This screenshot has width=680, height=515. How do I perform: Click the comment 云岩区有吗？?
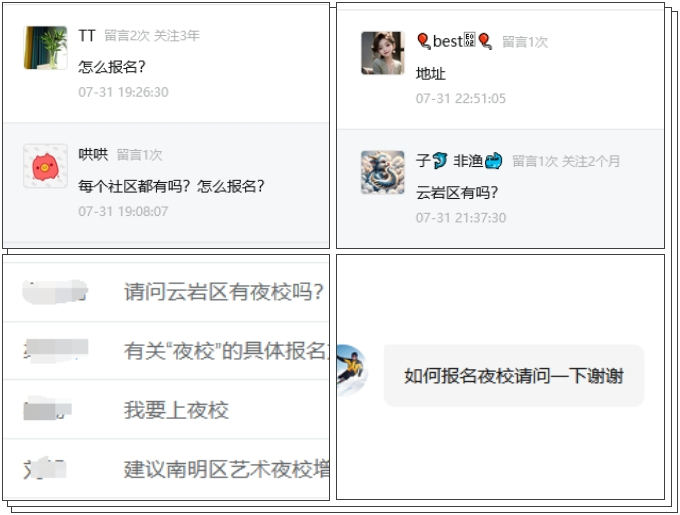(457, 192)
